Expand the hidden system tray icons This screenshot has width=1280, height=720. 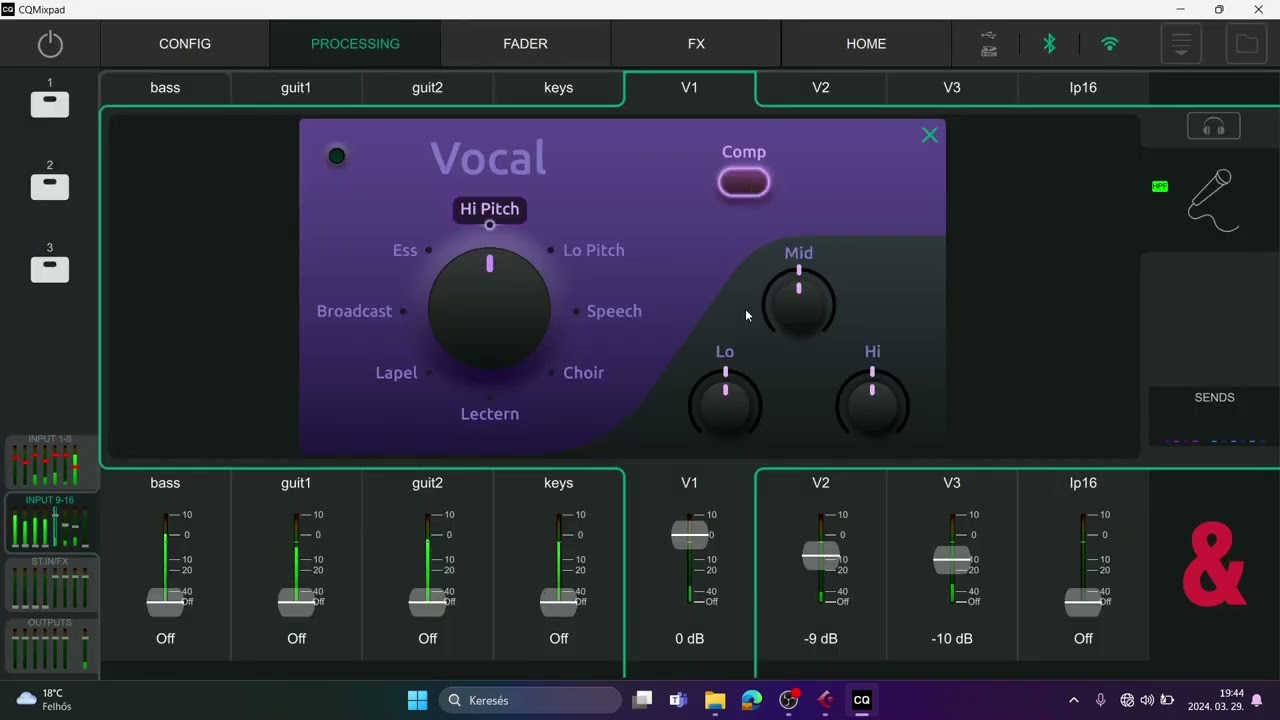pyautogui.click(x=1074, y=700)
